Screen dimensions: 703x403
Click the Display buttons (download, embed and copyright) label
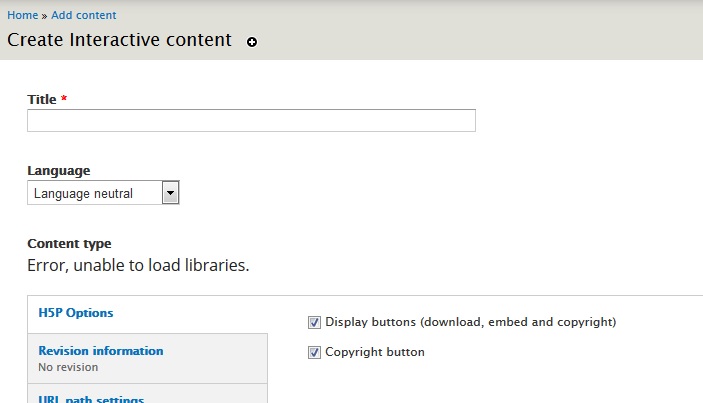[x=471, y=322]
